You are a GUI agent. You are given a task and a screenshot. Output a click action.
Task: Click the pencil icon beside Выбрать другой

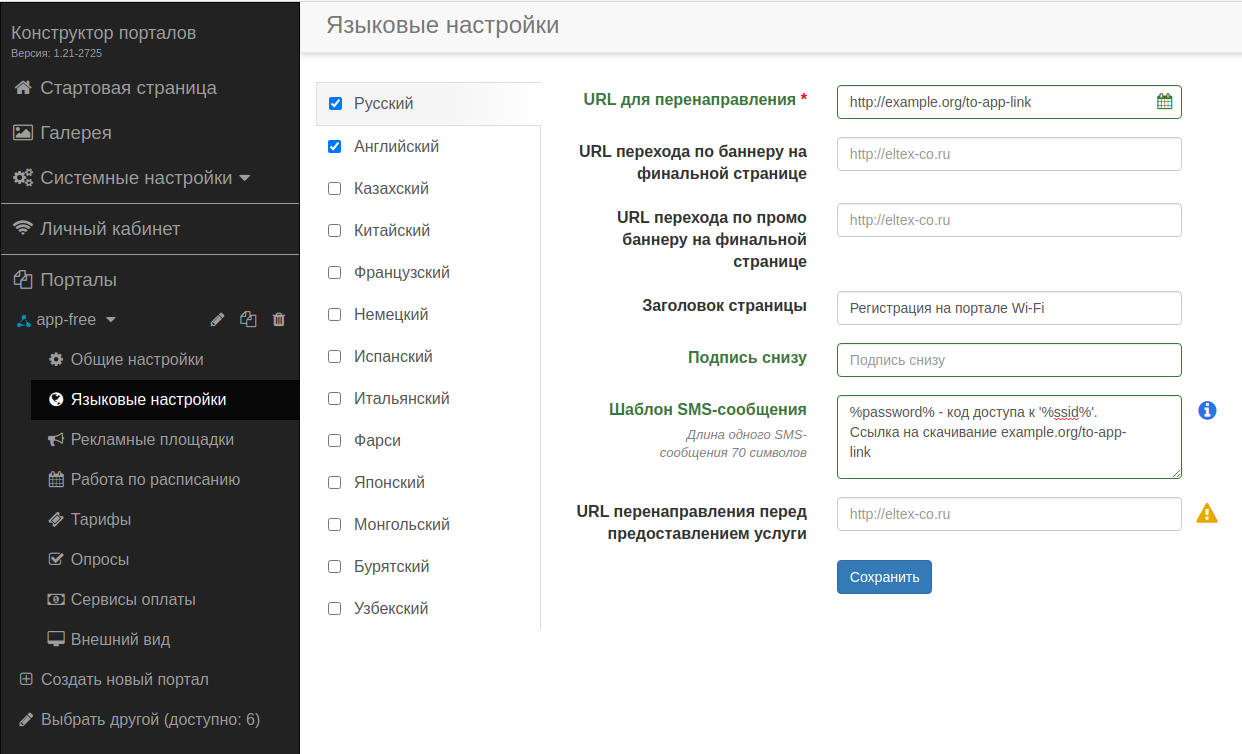tap(26, 720)
